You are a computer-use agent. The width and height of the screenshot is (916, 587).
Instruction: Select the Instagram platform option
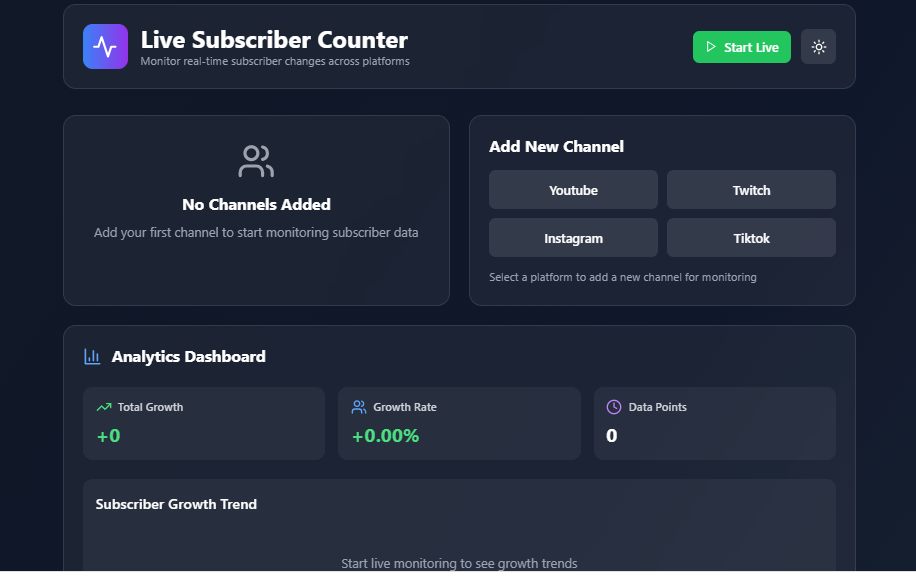coord(573,237)
